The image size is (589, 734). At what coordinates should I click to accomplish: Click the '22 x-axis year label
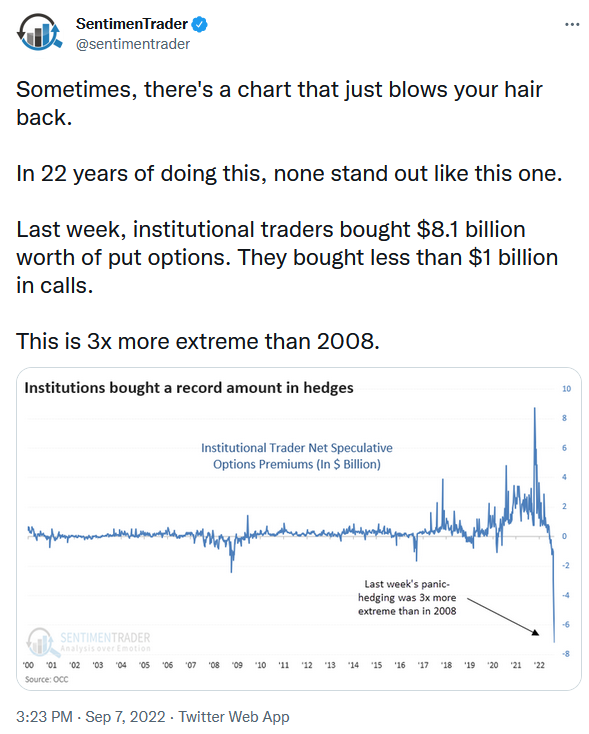(539, 665)
